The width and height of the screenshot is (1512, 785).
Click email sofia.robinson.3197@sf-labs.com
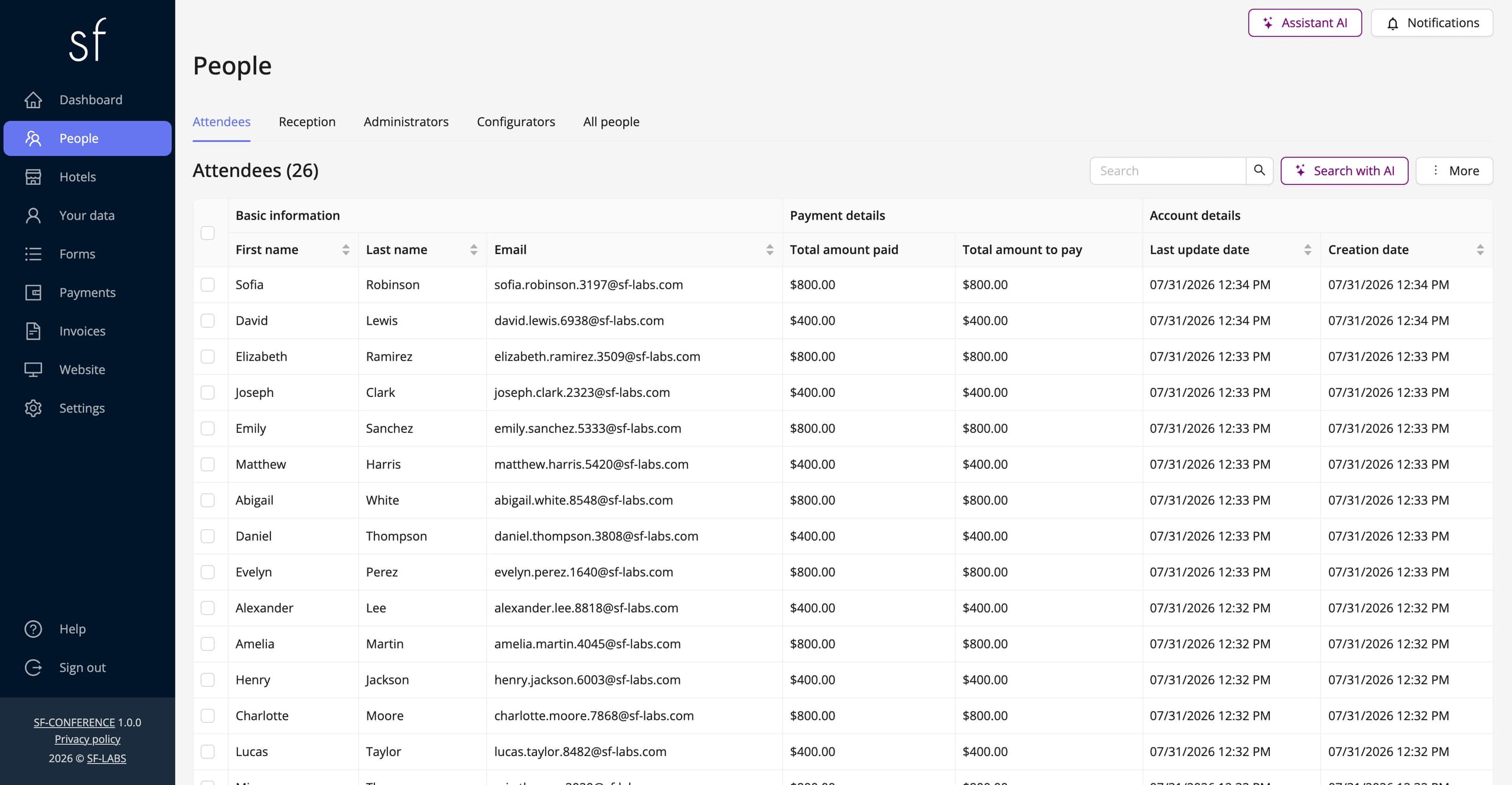click(x=588, y=285)
